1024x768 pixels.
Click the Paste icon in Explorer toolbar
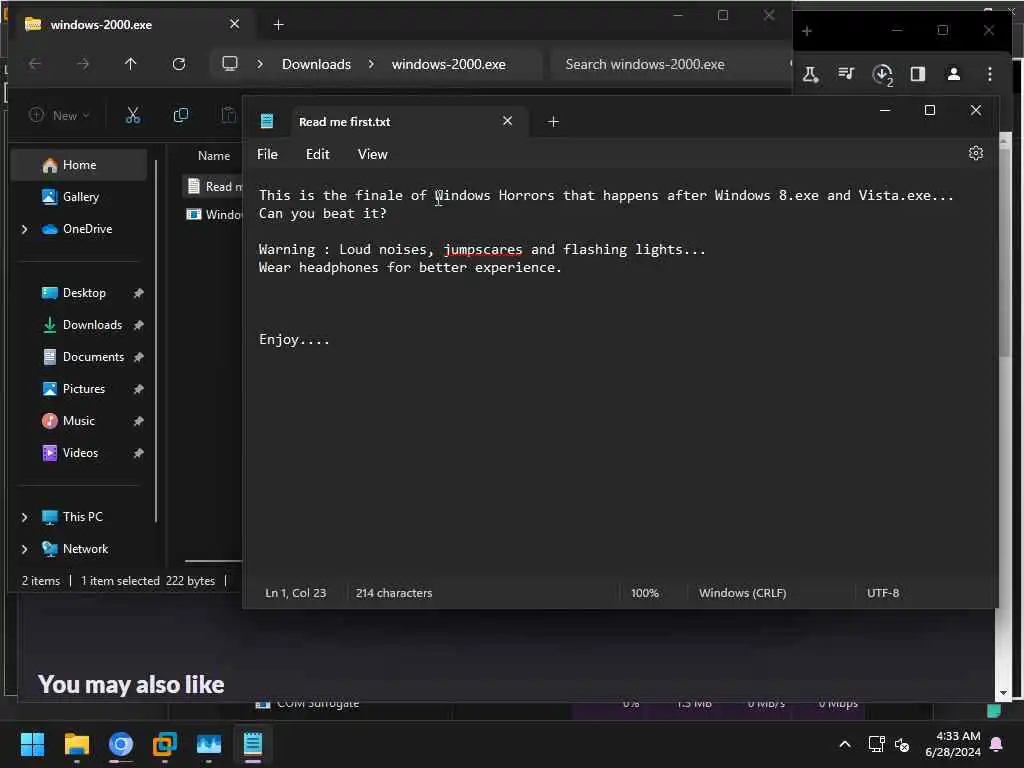[228, 116]
